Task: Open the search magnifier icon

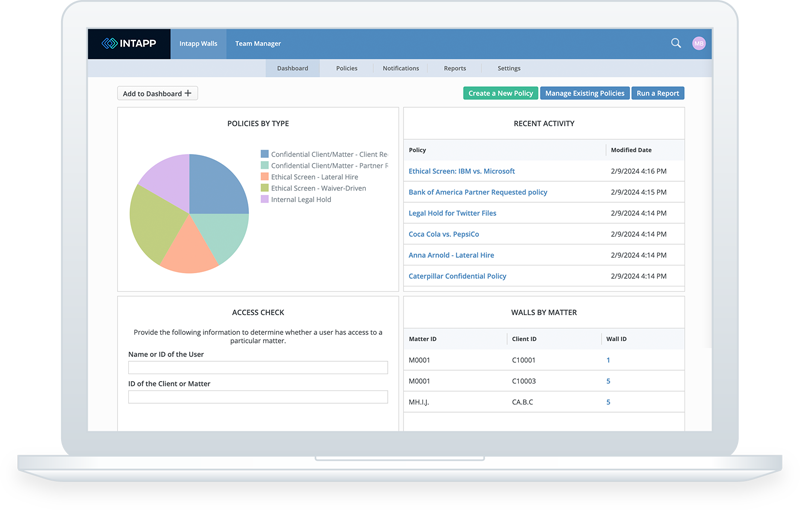Action: [676, 43]
